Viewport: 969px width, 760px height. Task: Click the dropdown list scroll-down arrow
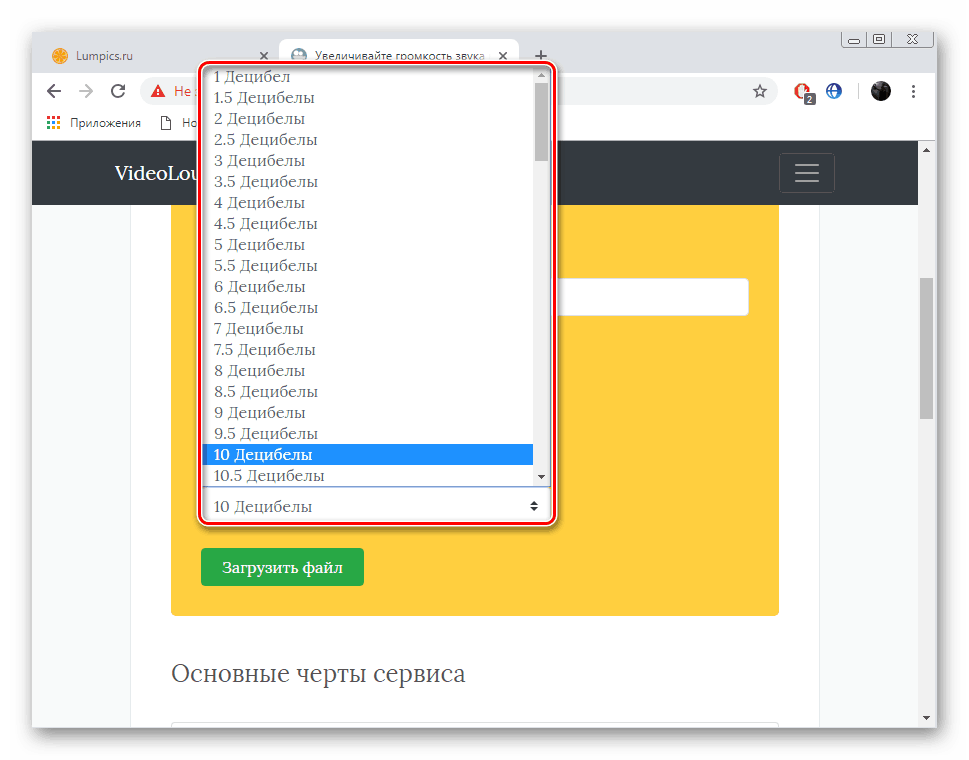tap(541, 477)
